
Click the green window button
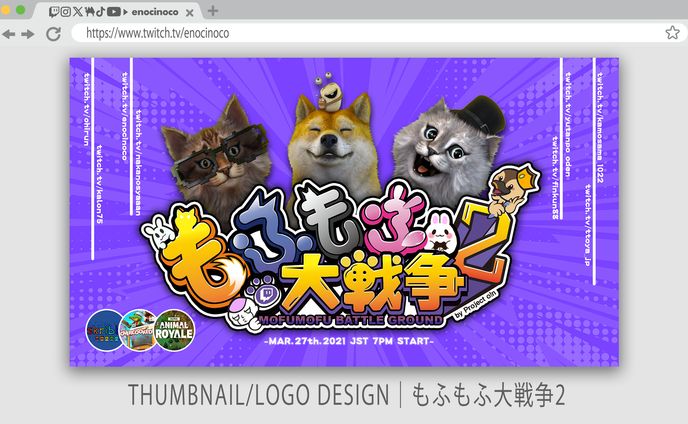[21, 10]
